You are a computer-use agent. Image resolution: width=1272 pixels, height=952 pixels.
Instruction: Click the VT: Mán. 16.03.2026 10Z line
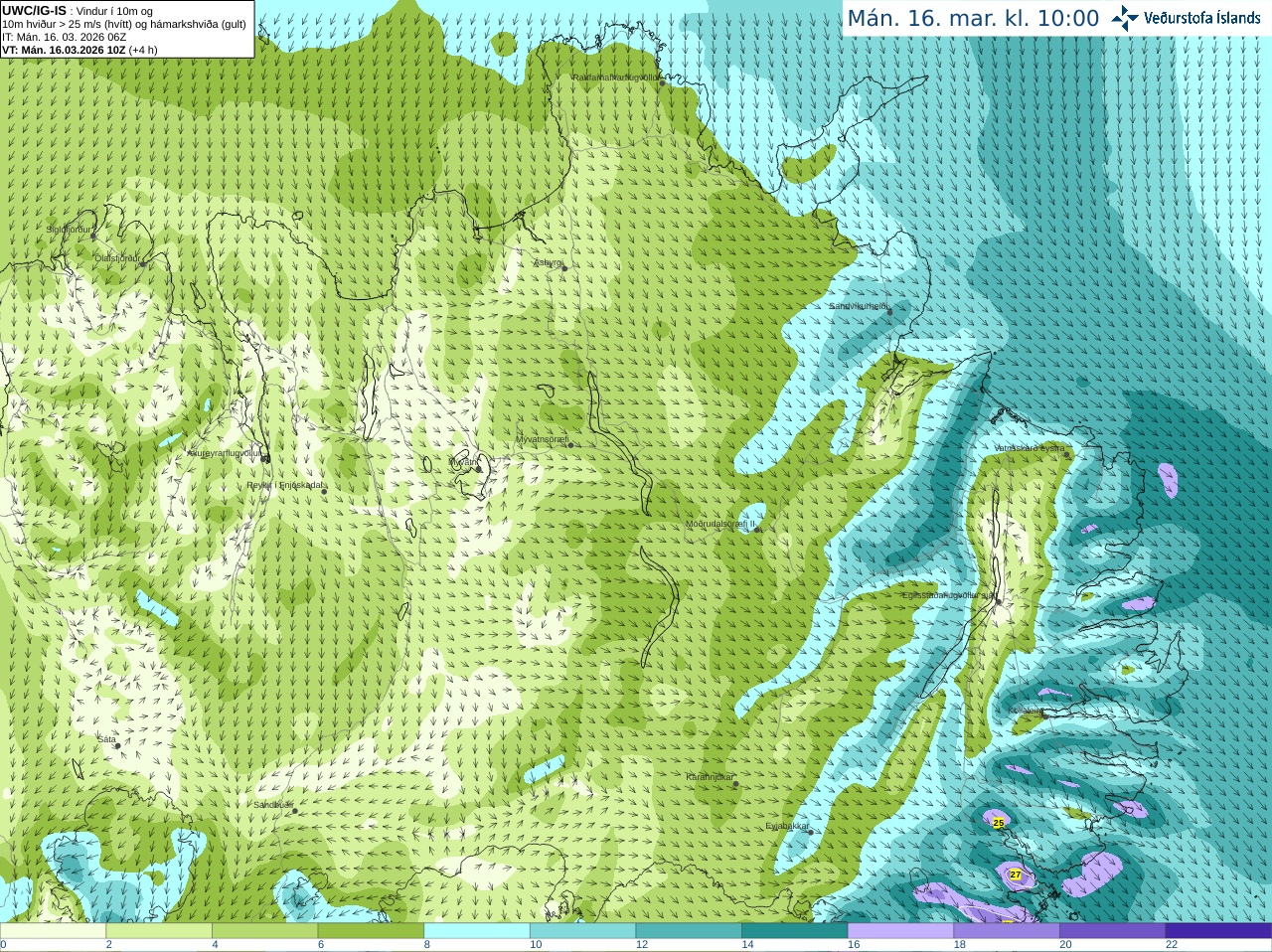pos(79,50)
